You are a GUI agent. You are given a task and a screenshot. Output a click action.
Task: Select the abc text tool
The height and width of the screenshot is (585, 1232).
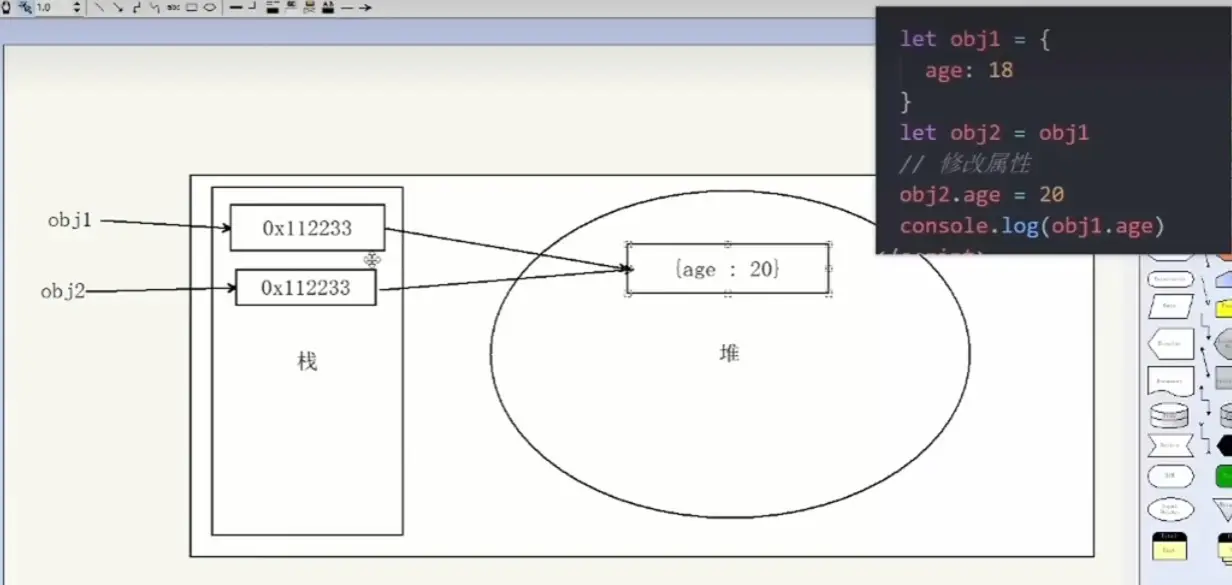tap(174, 7)
